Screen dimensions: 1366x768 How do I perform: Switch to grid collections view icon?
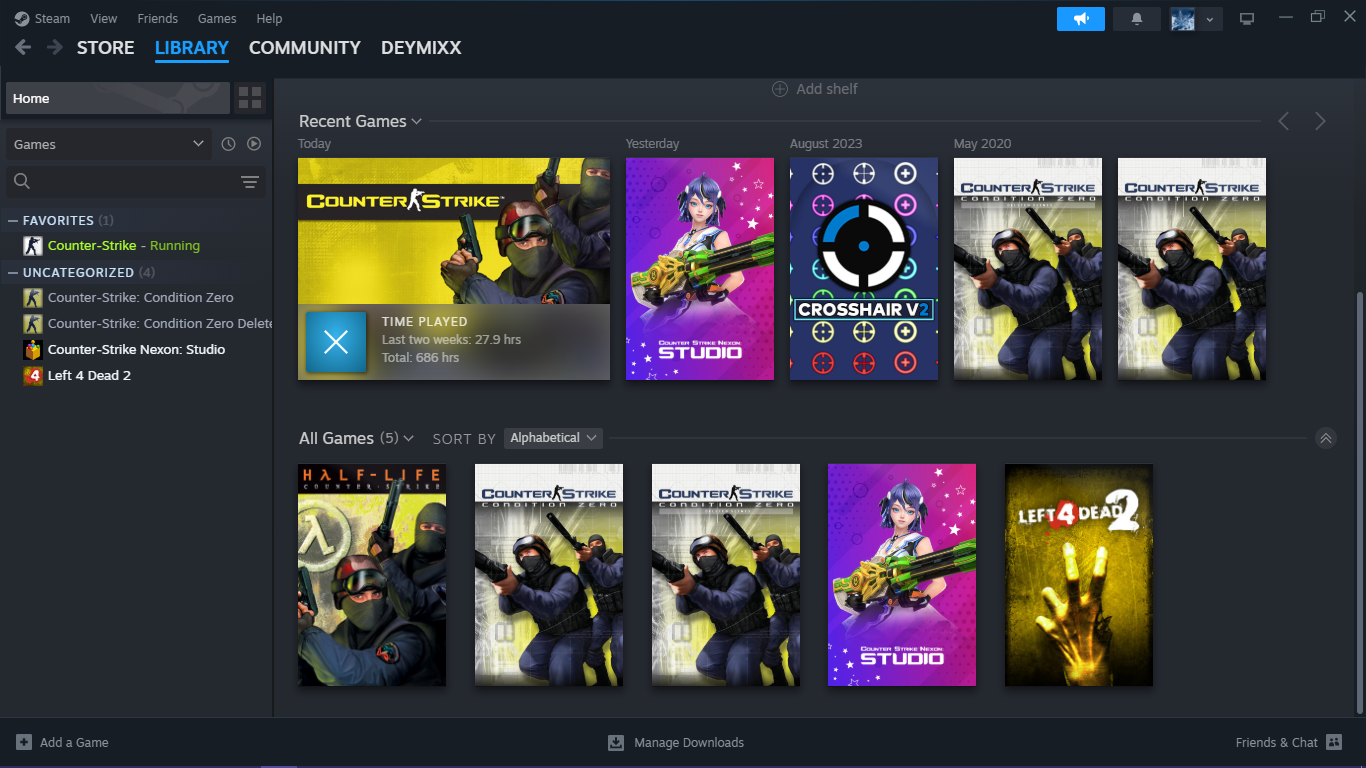click(x=250, y=98)
